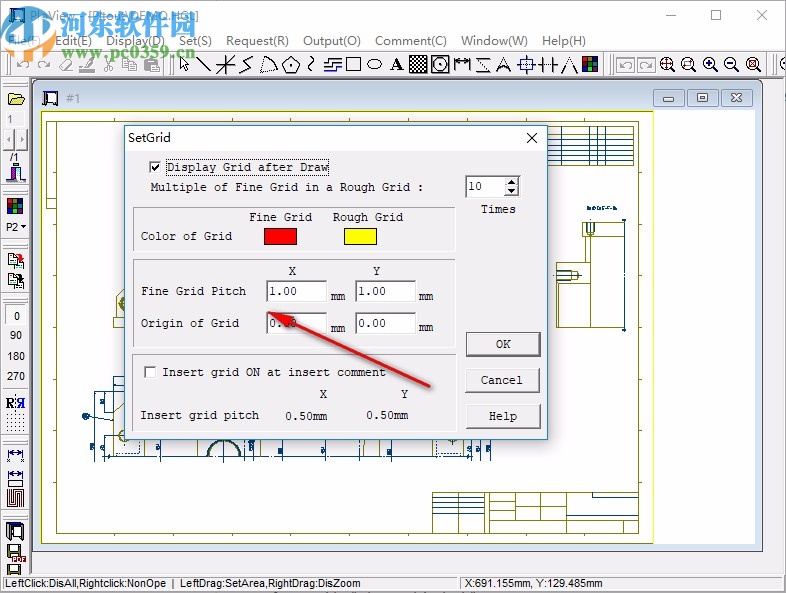Click Help button in SetGrid dialog
The width and height of the screenshot is (786, 593).
[503, 416]
